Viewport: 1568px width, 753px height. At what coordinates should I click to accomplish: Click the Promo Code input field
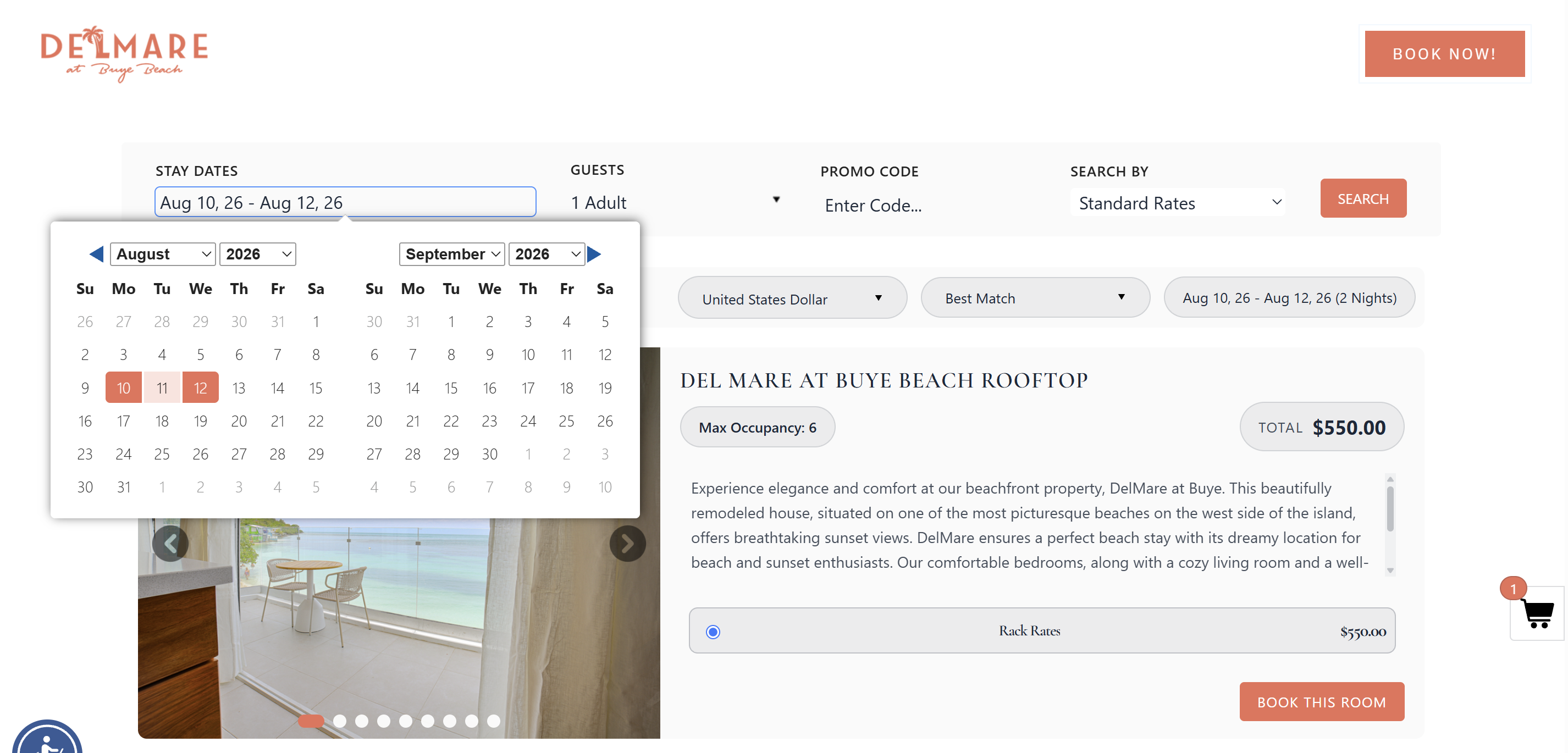coord(929,205)
